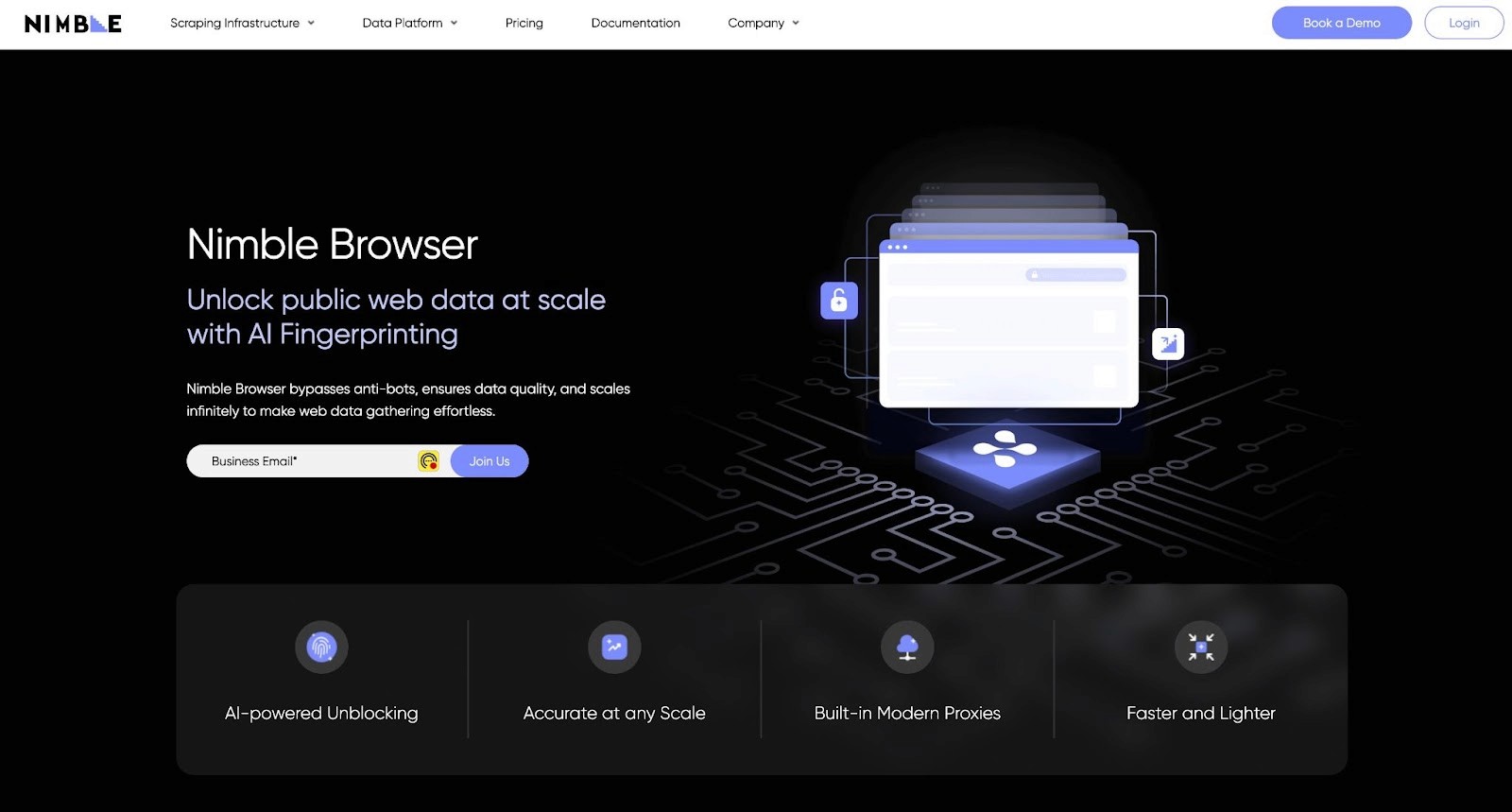This screenshot has width=1512, height=812.
Task: Open the Documentation link
Action: coord(636,23)
